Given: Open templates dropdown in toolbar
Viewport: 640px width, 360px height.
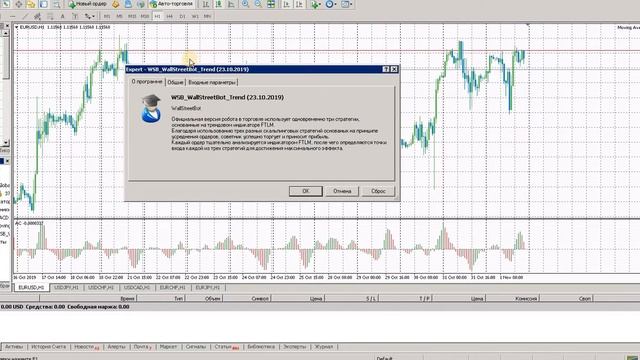Looking at the screenshot, I should click(347, 4).
